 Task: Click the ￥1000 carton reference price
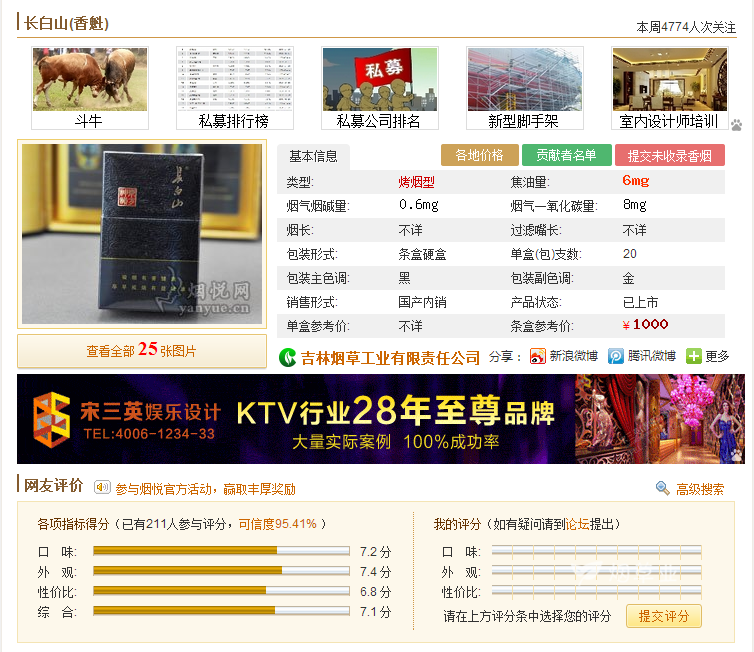[645, 325]
